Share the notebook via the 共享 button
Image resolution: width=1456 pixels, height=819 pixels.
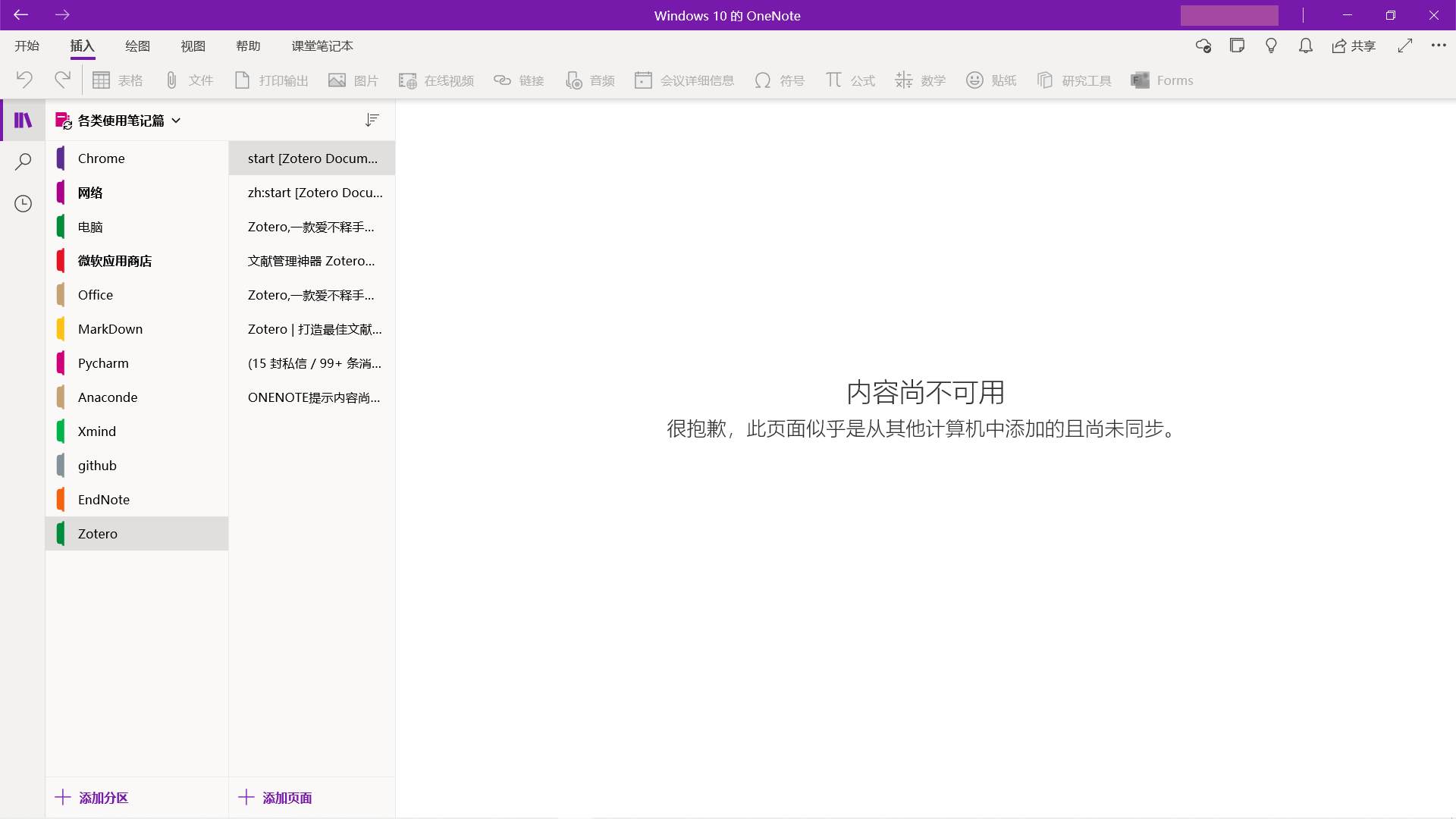1354,45
